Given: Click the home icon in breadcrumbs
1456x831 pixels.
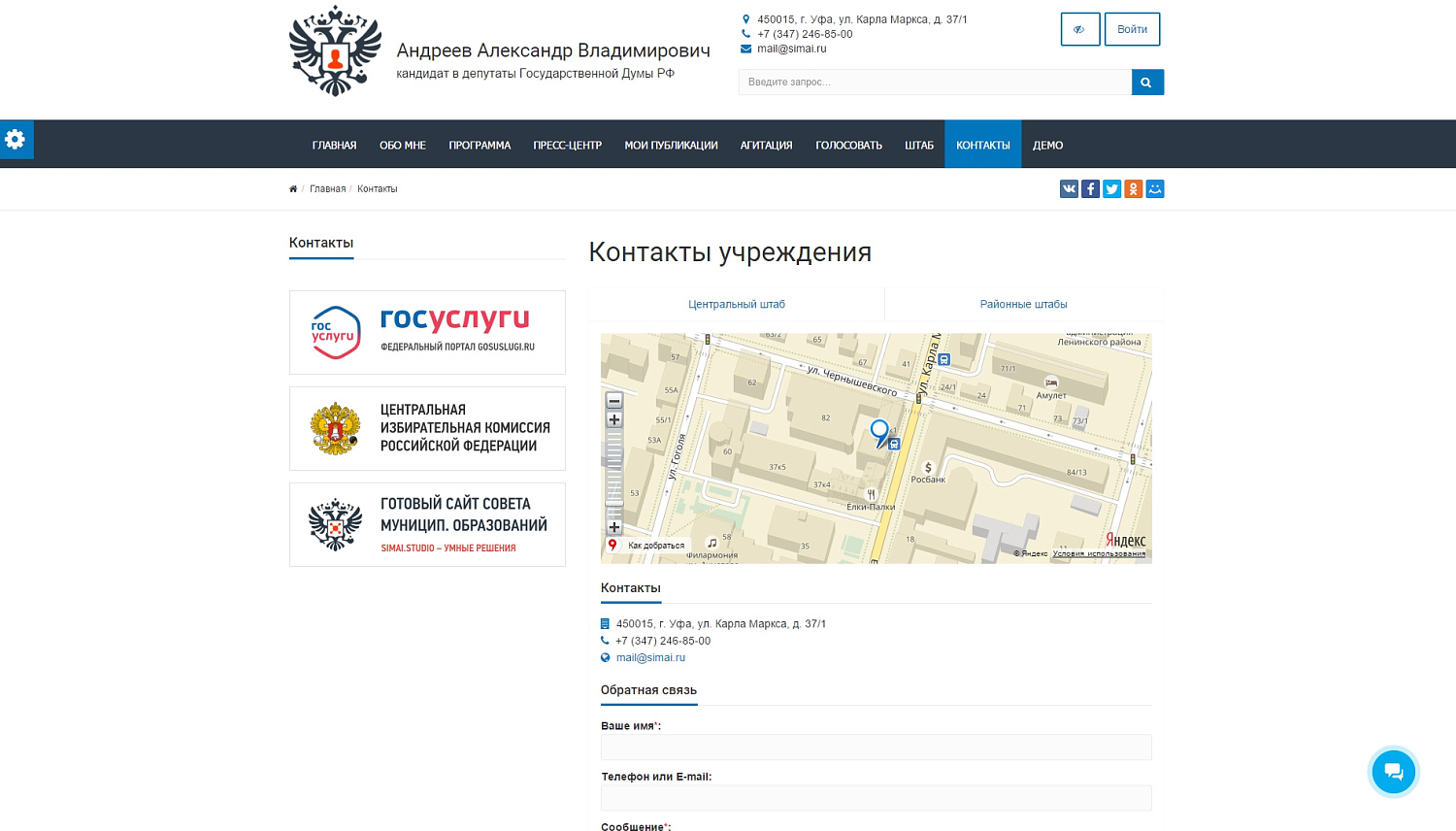Looking at the screenshot, I should click(293, 189).
